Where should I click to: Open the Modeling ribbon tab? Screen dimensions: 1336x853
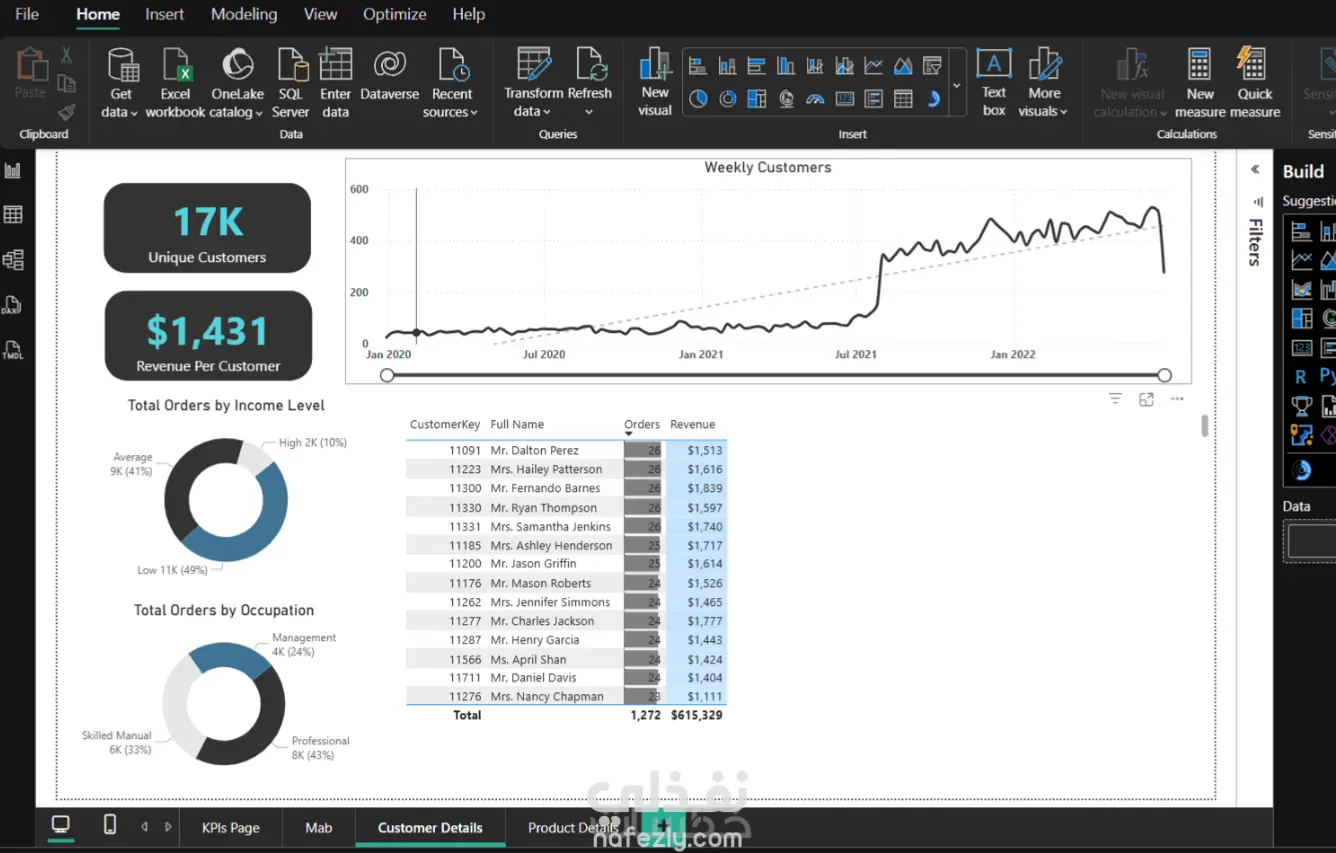[x=244, y=14]
